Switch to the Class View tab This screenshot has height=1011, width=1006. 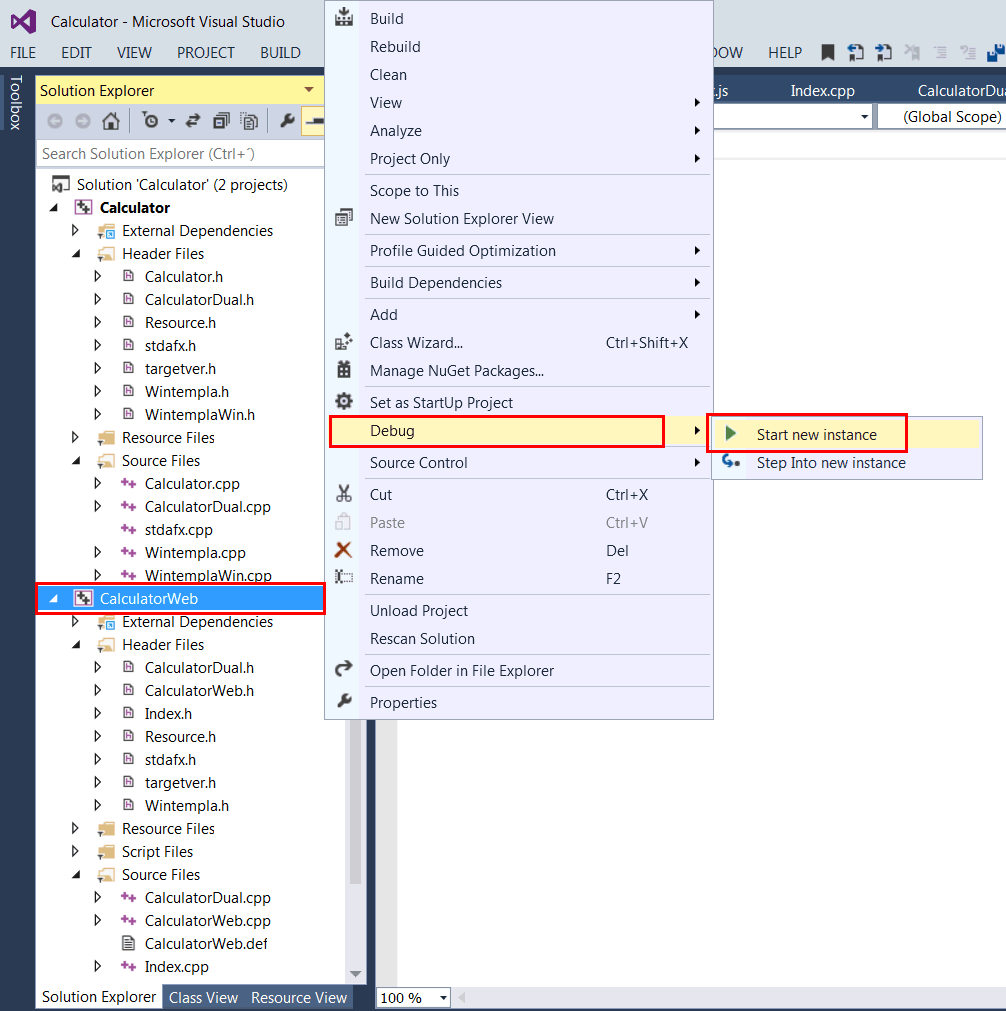click(x=203, y=997)
